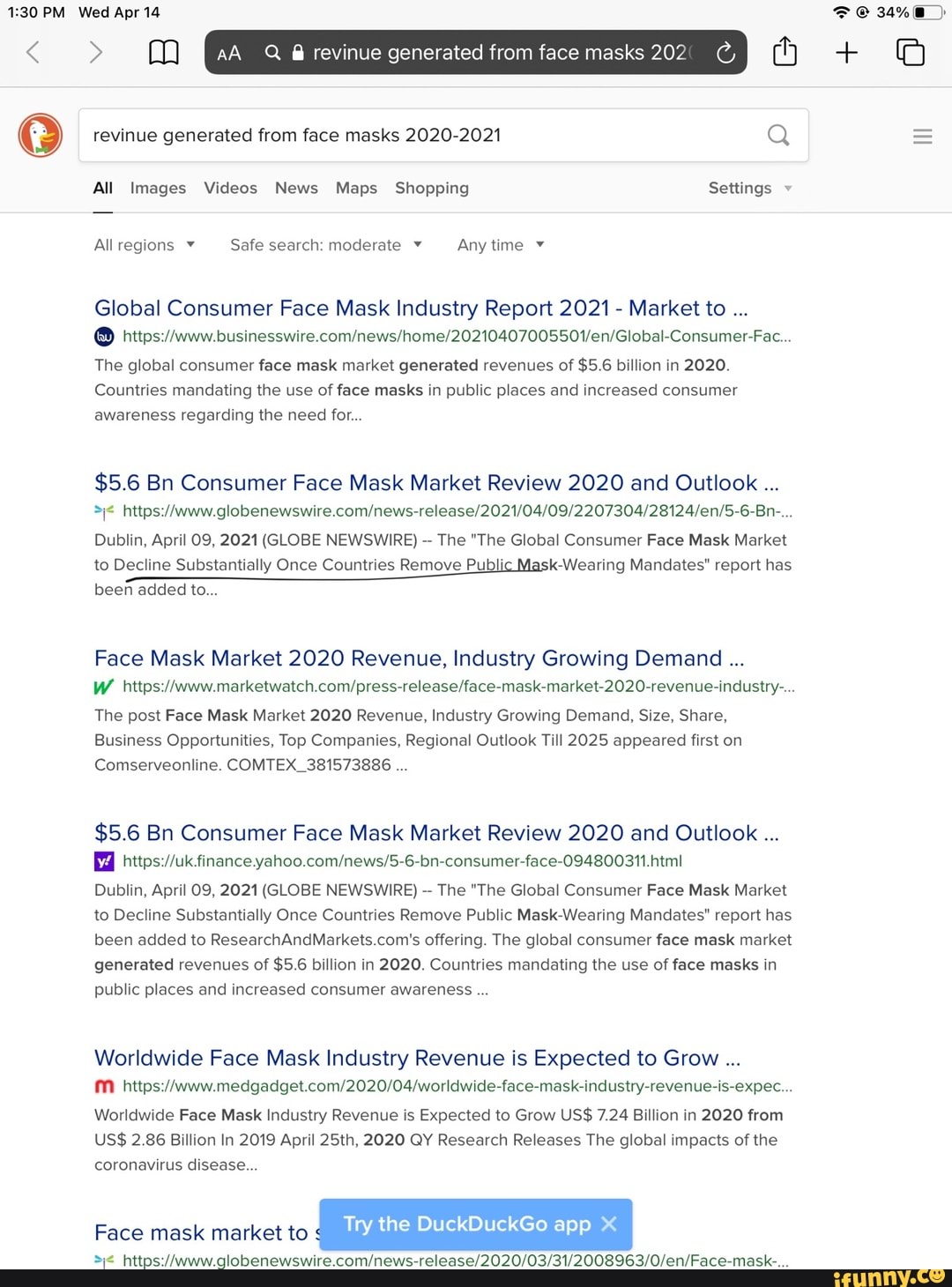Image resolution: width=952 pixels, height=1287 pixels.
Task: Expand the Any time filter
Action: click(501, 245)
